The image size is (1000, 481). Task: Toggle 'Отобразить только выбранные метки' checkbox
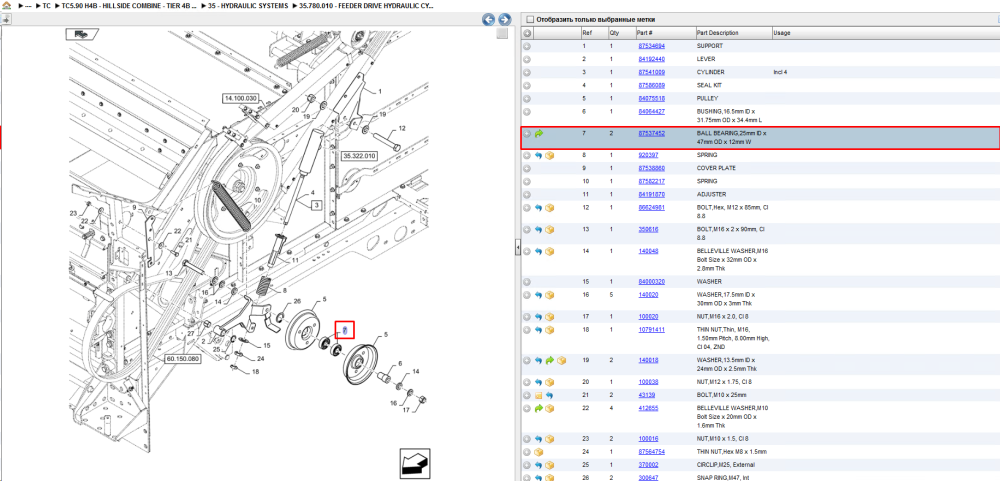click(531, 20)
